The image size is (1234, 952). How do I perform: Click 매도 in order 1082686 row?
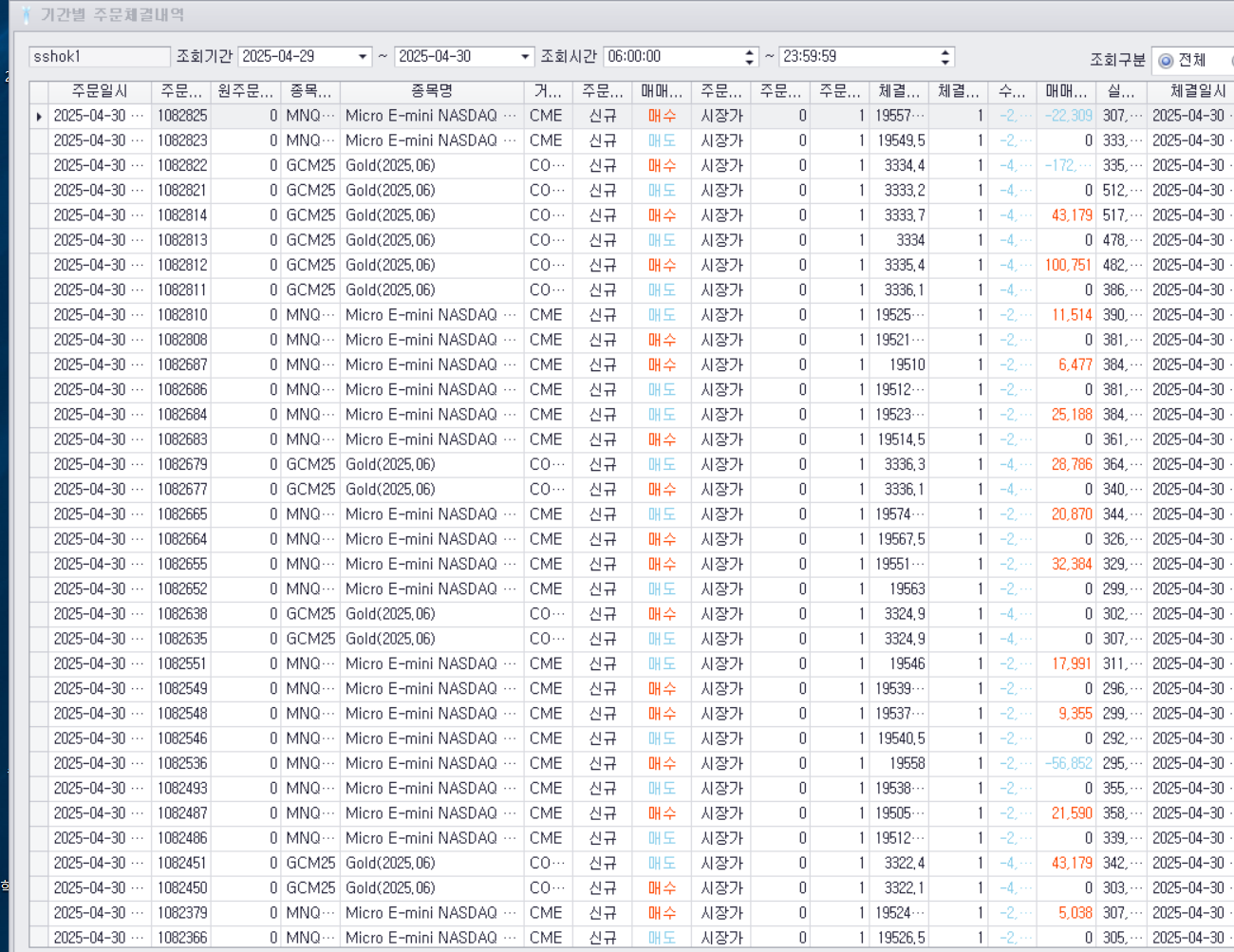(x=662, y=390)
